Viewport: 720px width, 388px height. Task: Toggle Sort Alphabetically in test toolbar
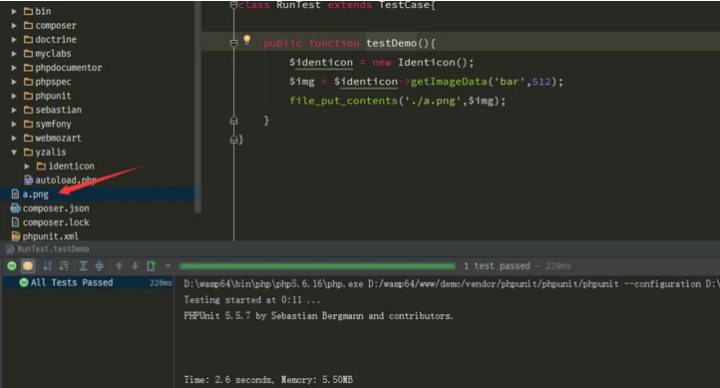point(47,266)
